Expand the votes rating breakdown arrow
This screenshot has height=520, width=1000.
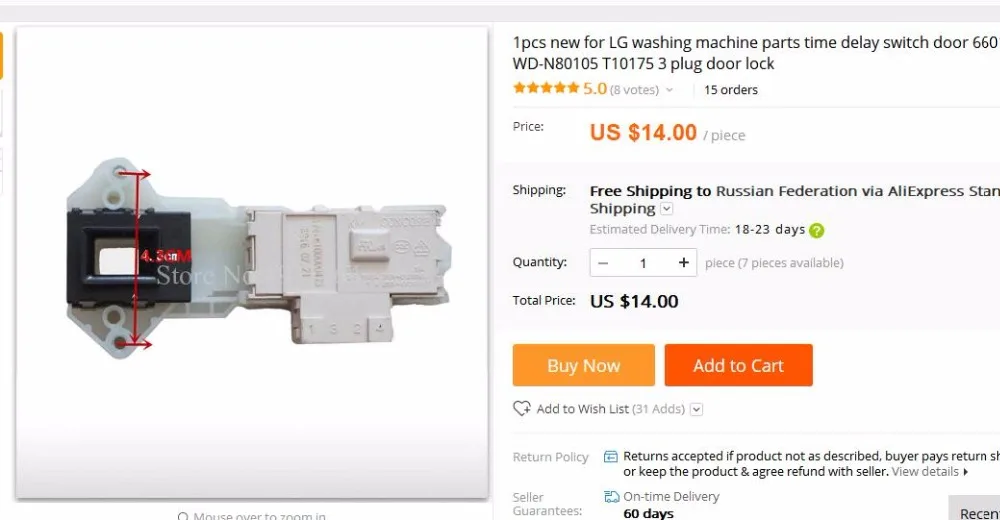click(669, 90)
